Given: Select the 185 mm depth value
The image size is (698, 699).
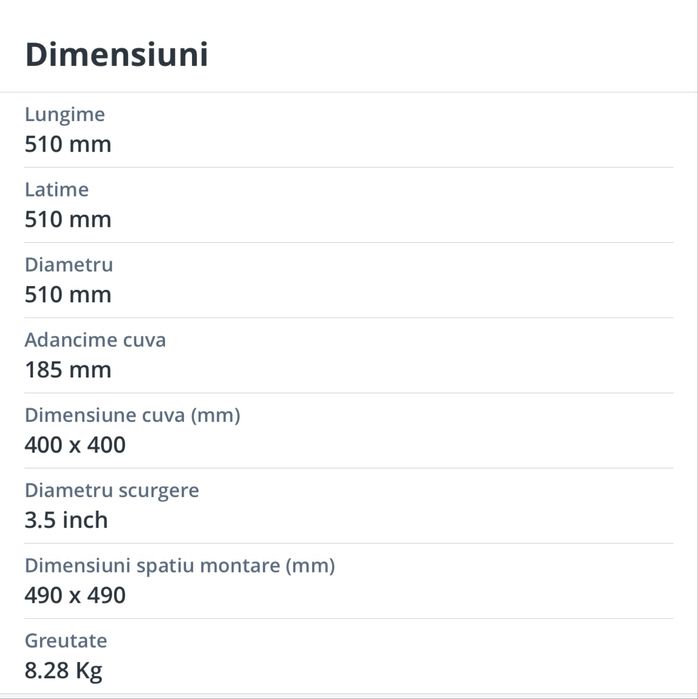Looking at the screenshot, I should coord(68,370).
